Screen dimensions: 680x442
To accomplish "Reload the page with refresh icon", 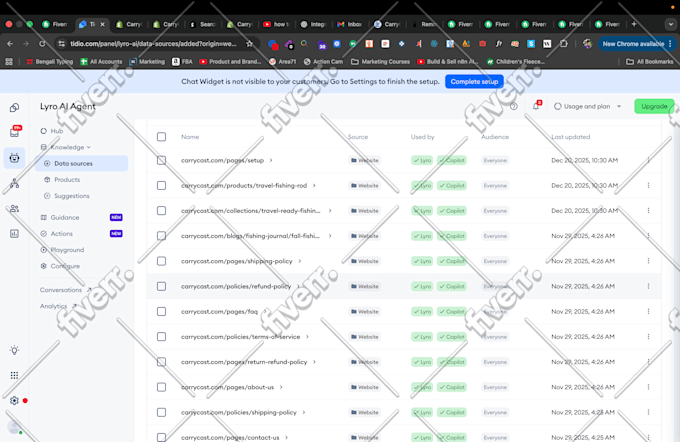I will coord(42,44).
